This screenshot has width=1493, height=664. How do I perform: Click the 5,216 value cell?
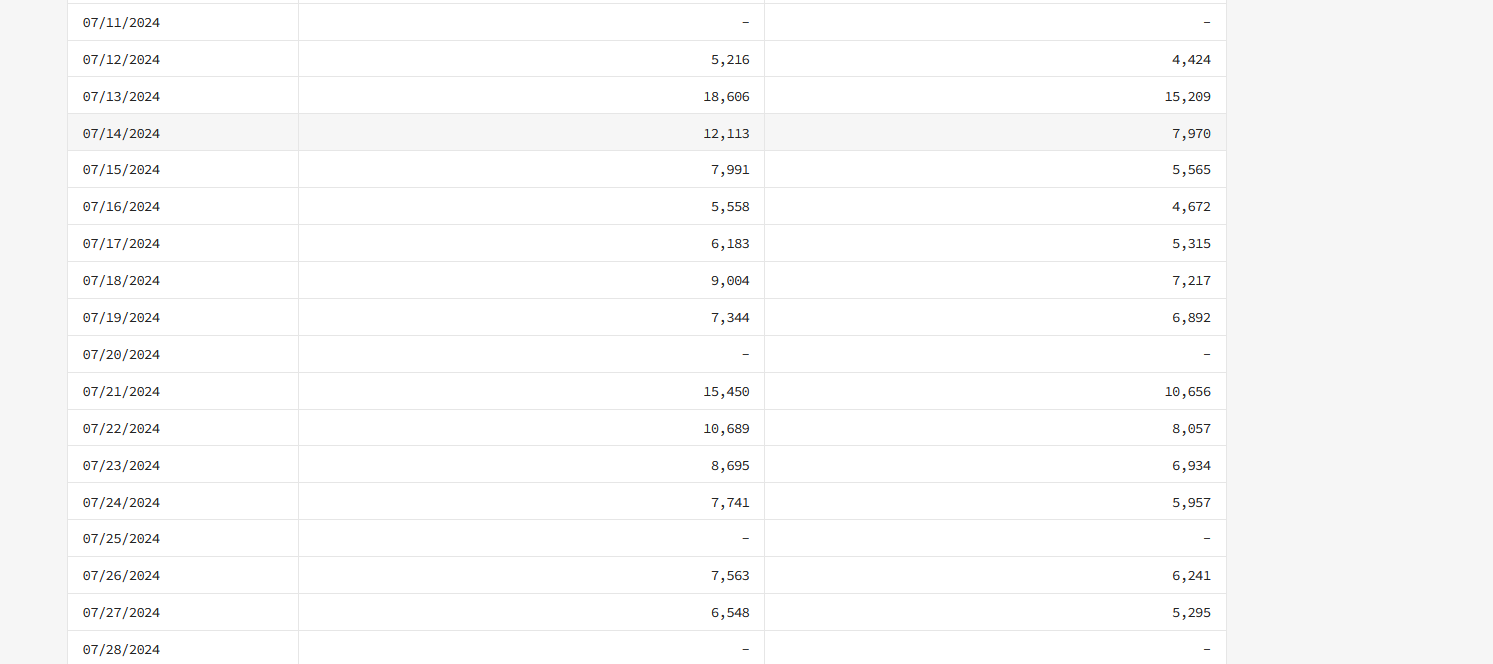[x=531, y=60]
